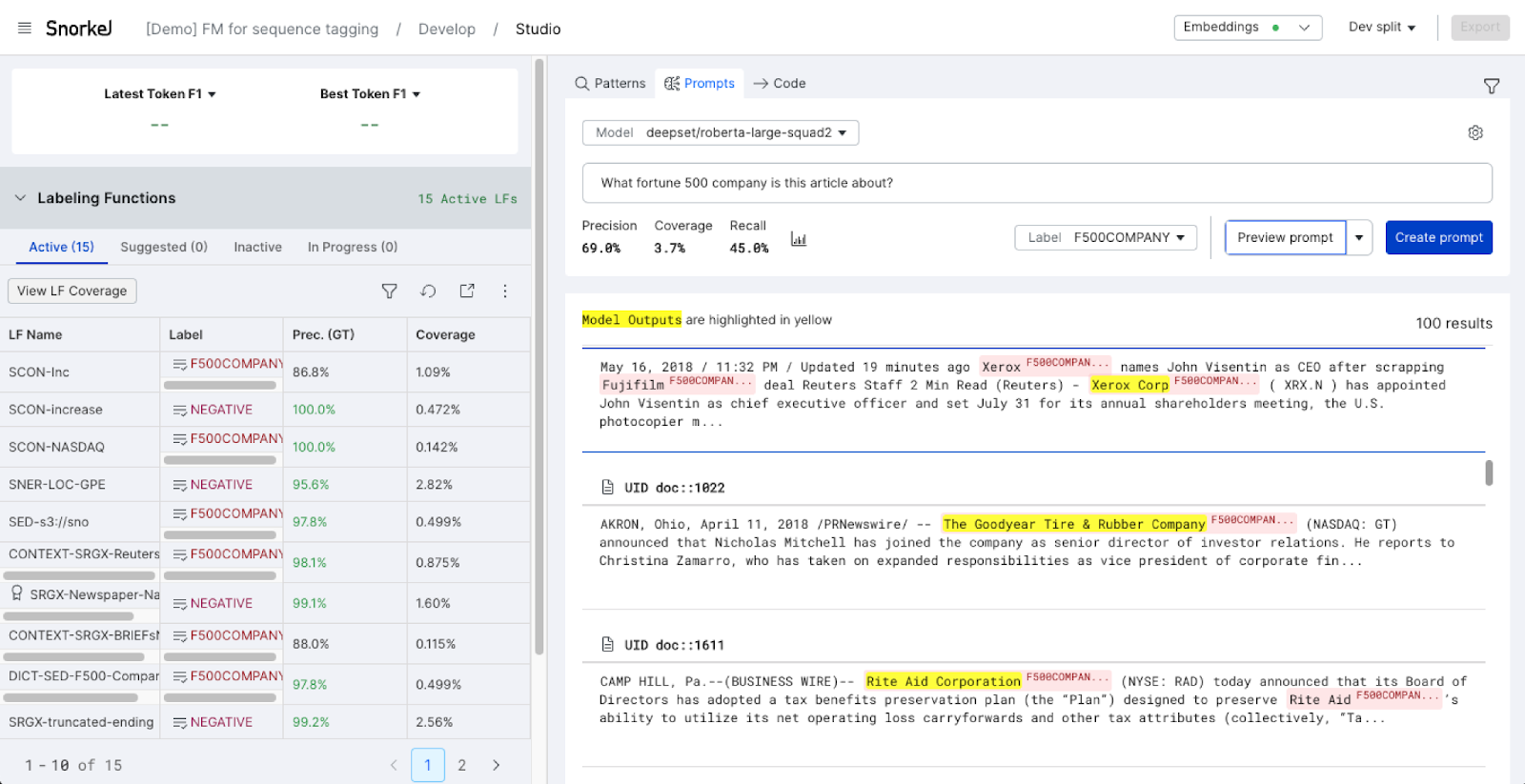
Task: Click the Create prompt button
Action: [1439, 237]
